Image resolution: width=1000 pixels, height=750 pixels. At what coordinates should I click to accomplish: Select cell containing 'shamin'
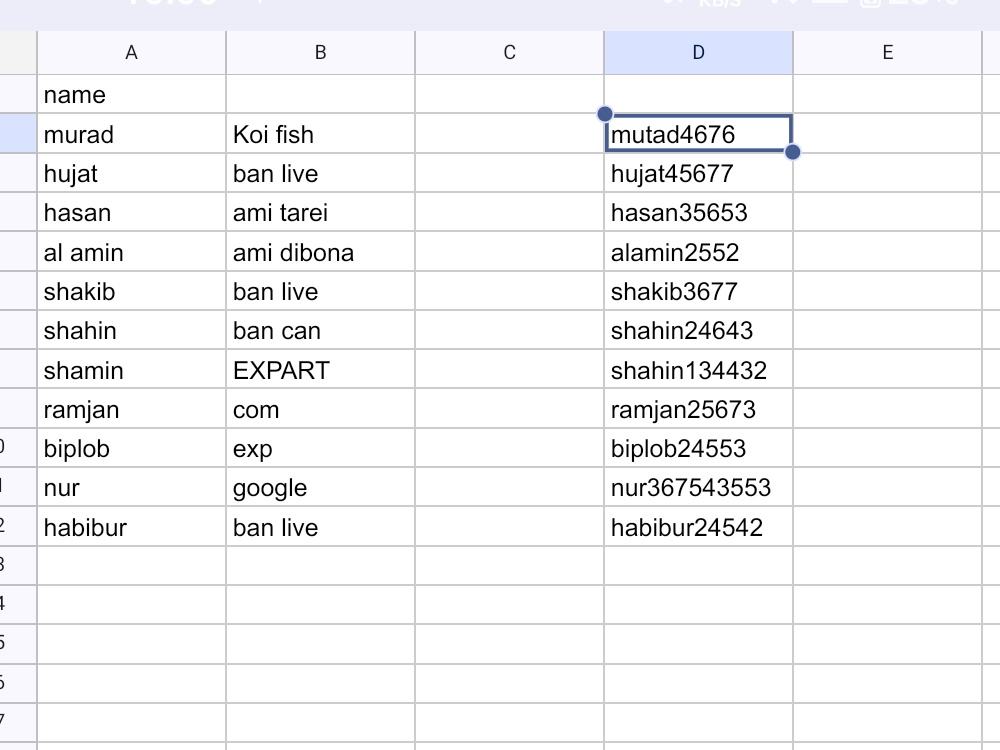(131, 370)
